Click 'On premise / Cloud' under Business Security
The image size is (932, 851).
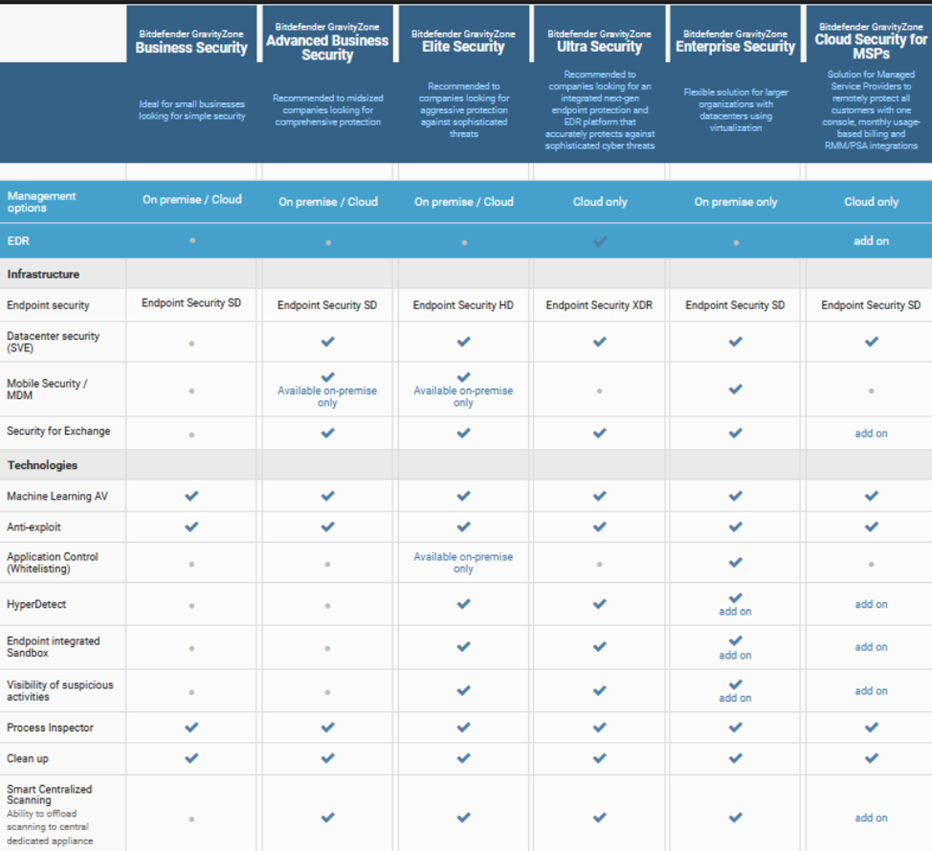[191, 200]
